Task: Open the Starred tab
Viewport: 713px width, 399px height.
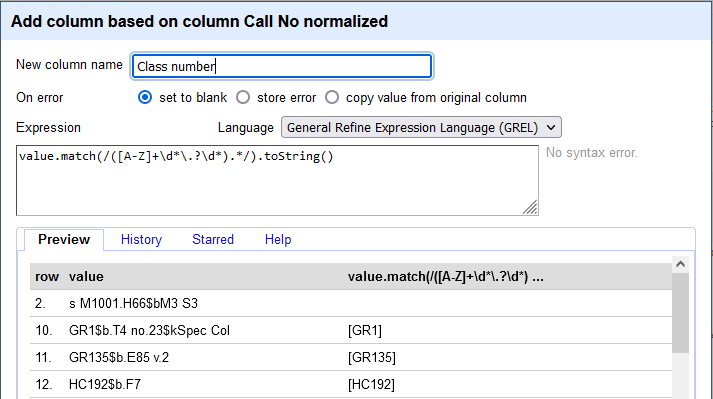Action: (213, 239)
